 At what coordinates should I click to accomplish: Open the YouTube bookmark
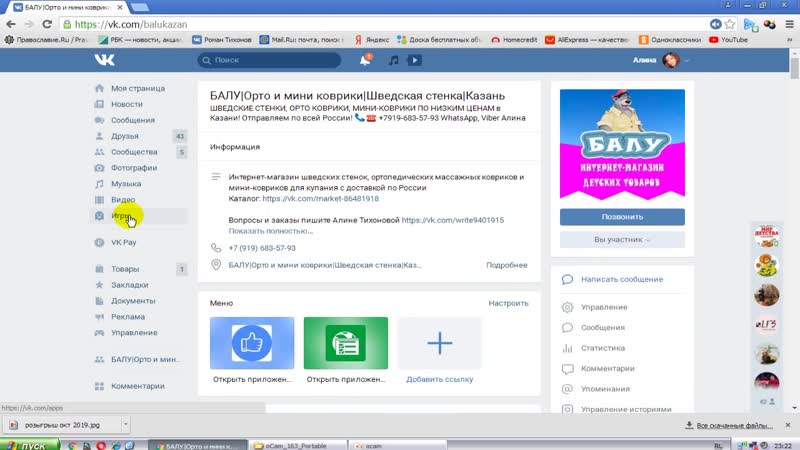(x=728, y=39)
